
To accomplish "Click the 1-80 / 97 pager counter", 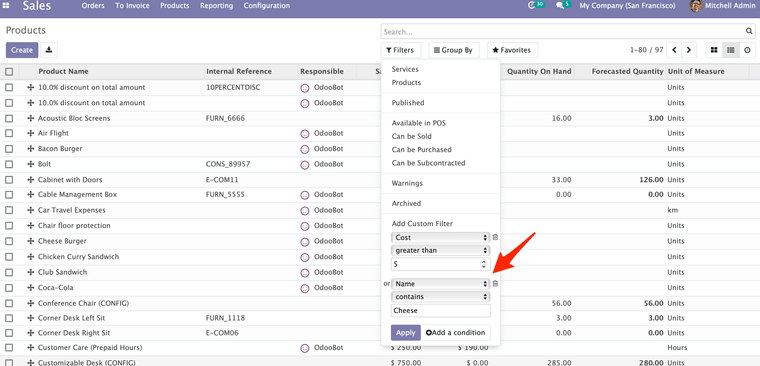I will click(x=647, y=50).
